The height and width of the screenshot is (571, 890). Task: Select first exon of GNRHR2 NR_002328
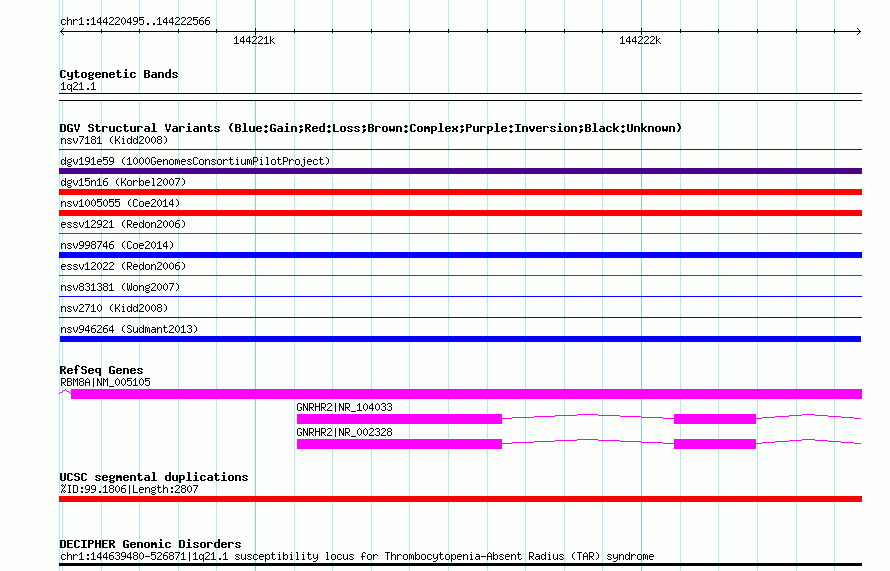[399, 444]
